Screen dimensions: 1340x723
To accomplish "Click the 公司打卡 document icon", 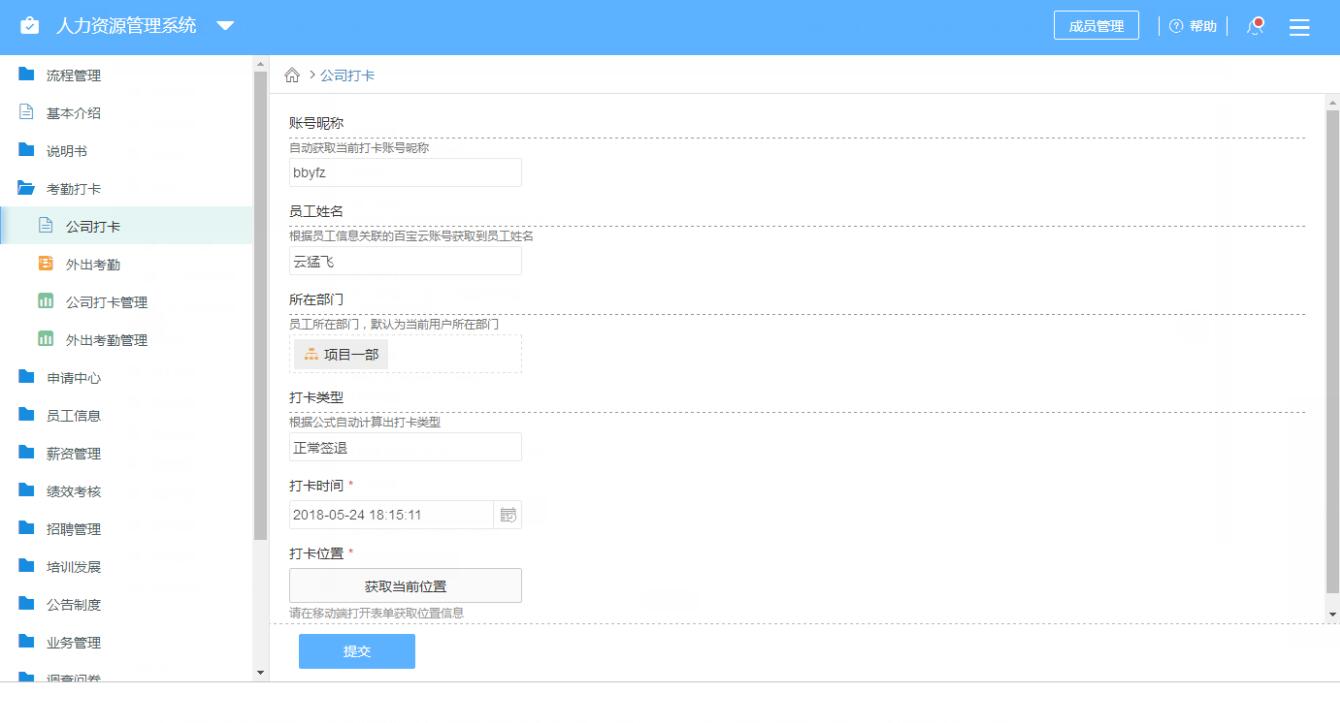I will pos(45,226).
